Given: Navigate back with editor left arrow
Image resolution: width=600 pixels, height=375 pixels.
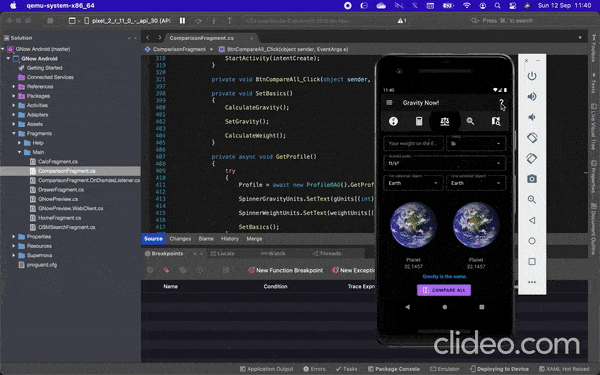Looking at the screenshot, I should (148, 38).
